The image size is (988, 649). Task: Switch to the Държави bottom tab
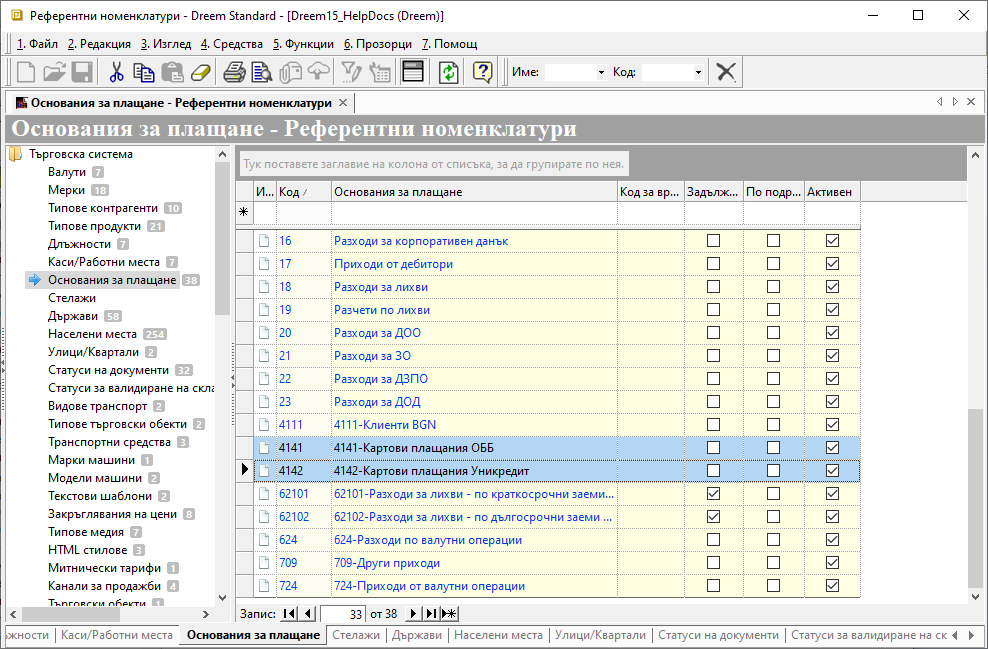coord(417,635)
